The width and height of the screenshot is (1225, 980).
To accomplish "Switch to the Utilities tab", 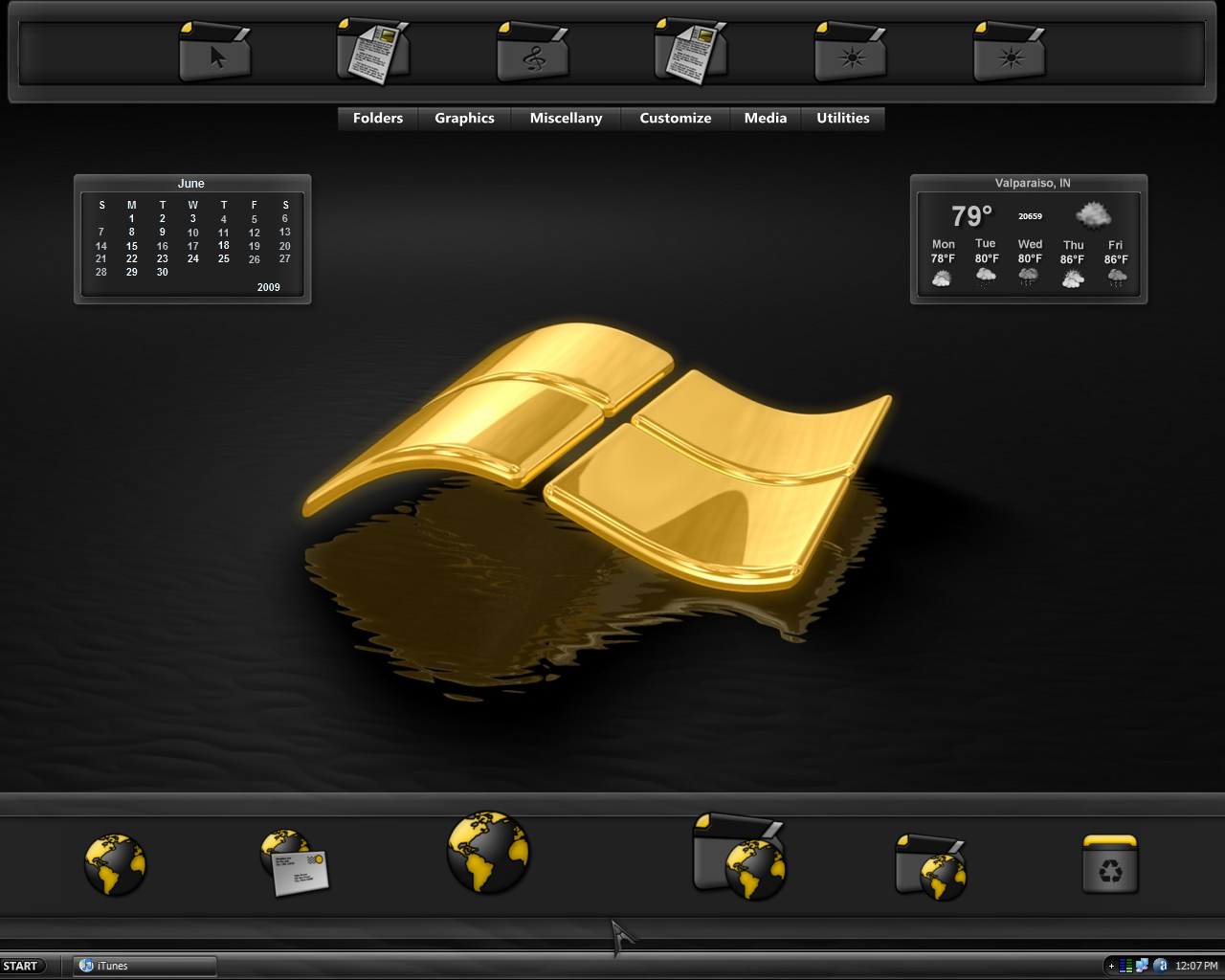I will coord(843,118).
